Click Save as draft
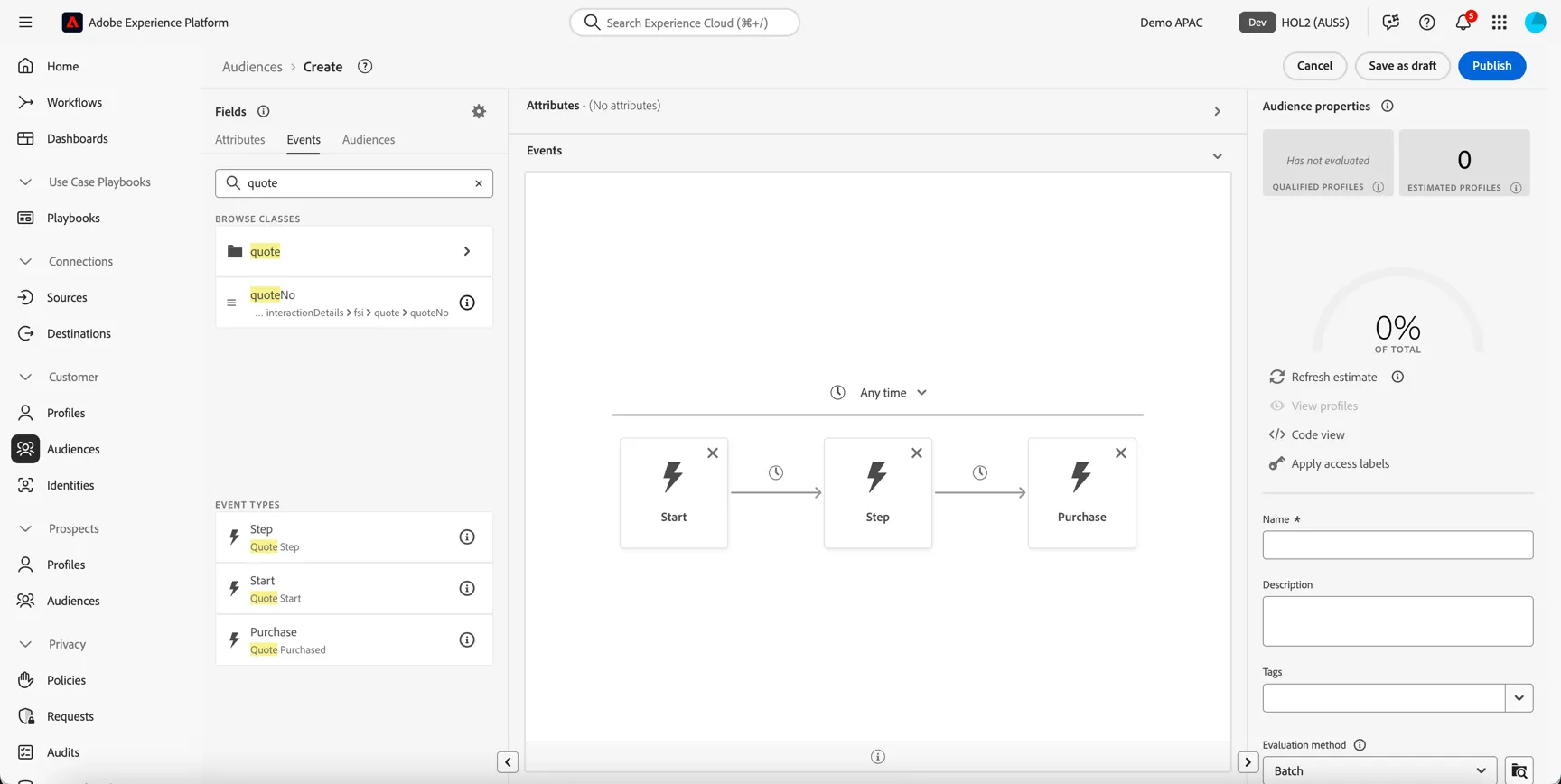The height and width of the screenshot is (784, 1561). 1403,66
